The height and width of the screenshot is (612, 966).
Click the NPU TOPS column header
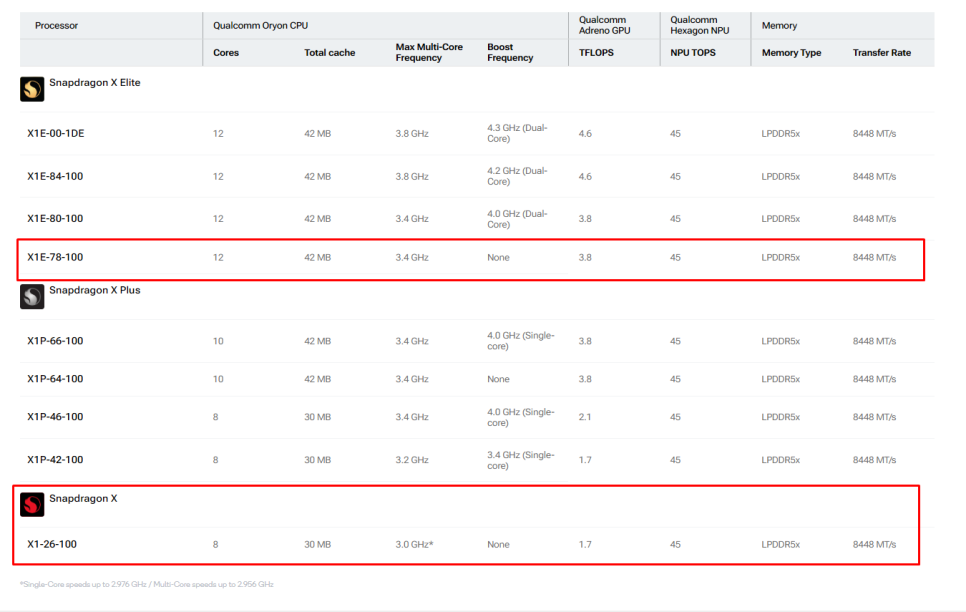(x=694, y=53)
